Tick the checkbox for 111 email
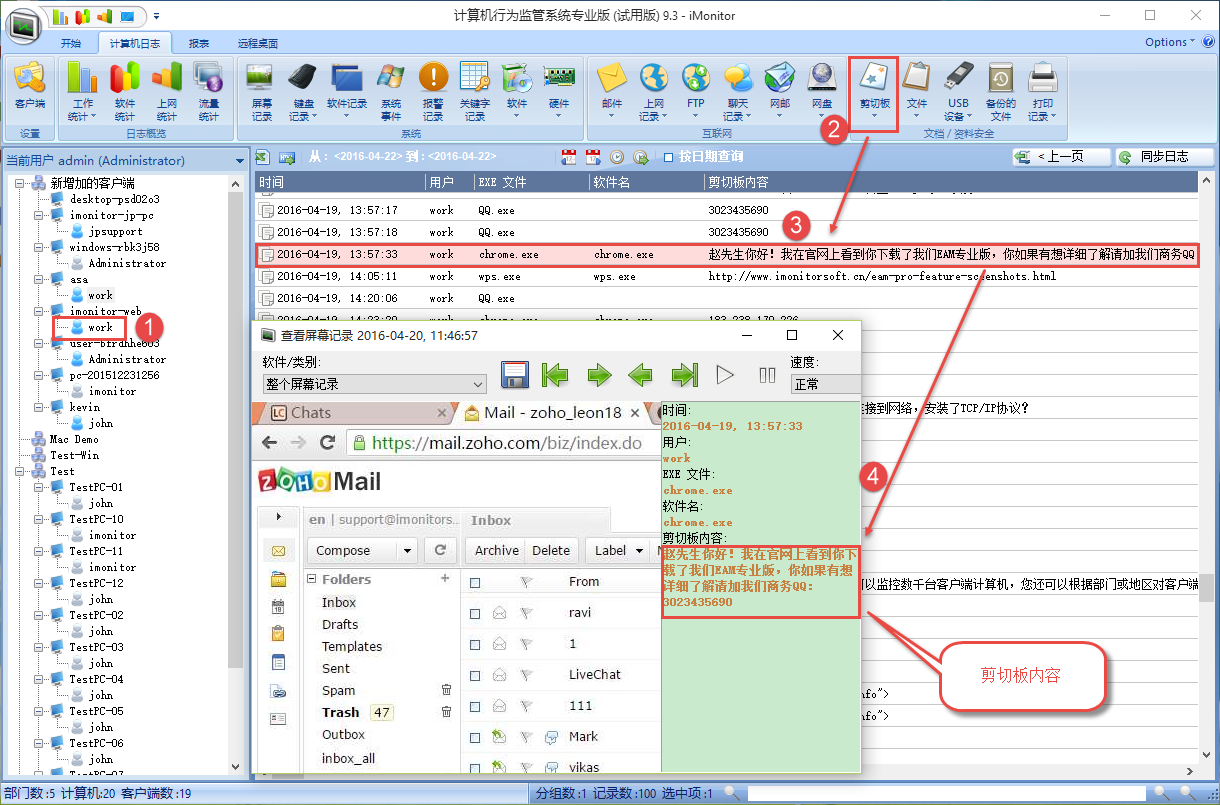This screenshot has height=805, width=1220. (x=475, y=706)
